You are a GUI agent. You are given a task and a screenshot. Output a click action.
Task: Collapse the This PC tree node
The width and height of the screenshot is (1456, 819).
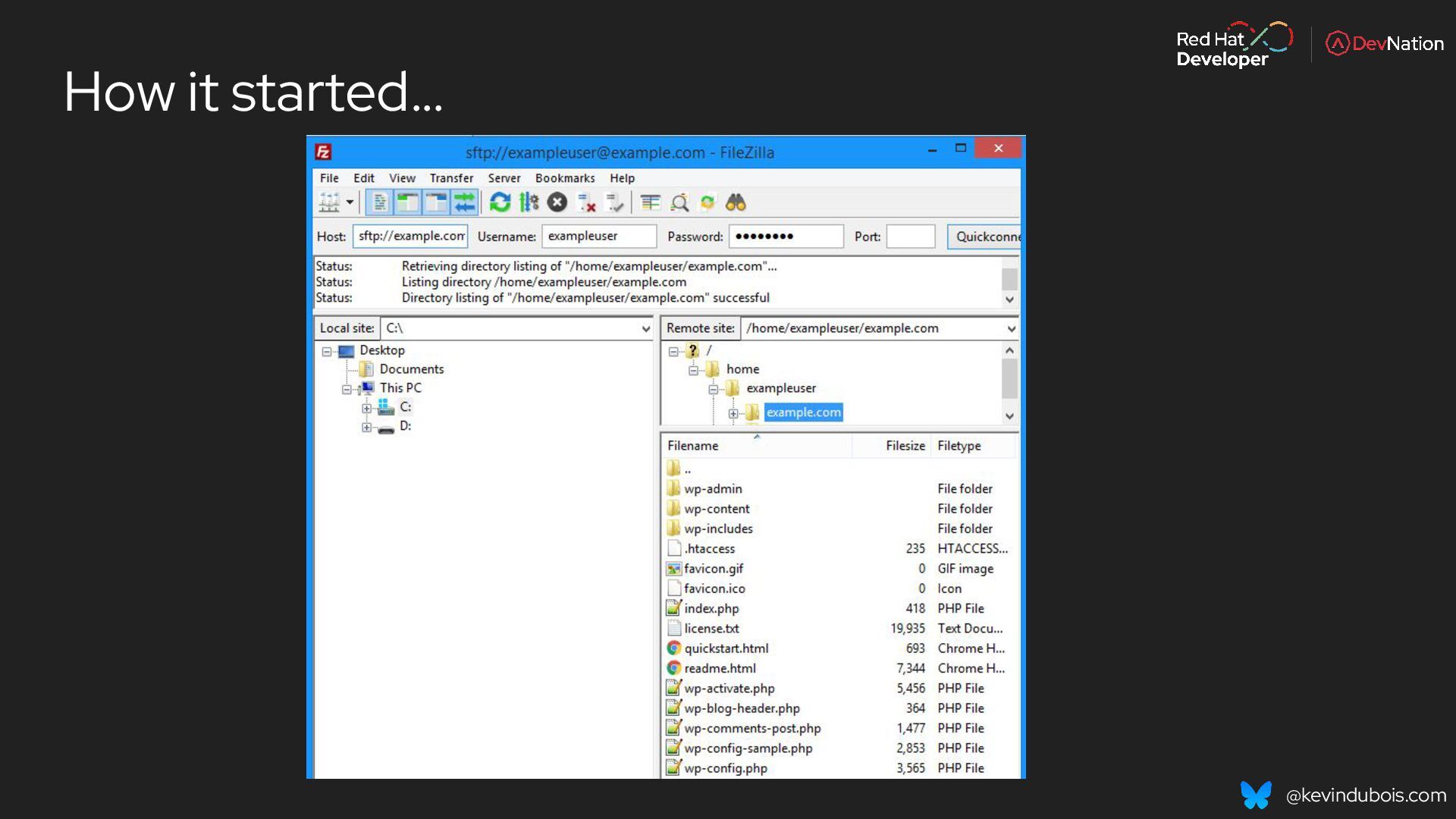(x=347, y=389)
